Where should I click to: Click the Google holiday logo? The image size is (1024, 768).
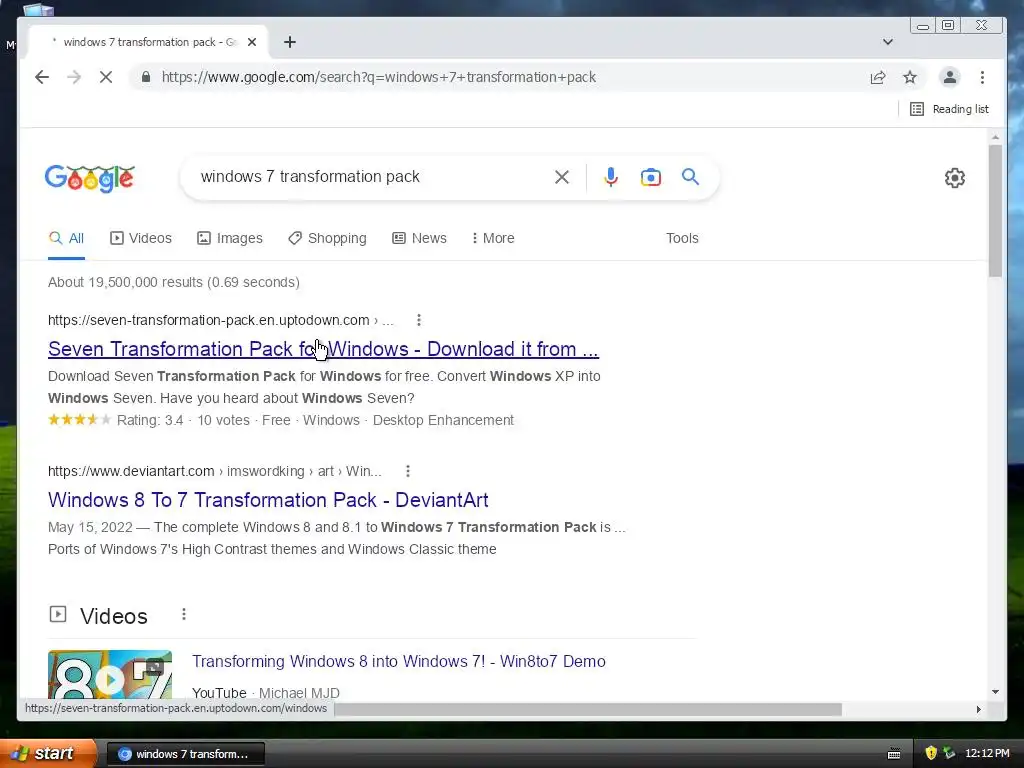(89, 178)
